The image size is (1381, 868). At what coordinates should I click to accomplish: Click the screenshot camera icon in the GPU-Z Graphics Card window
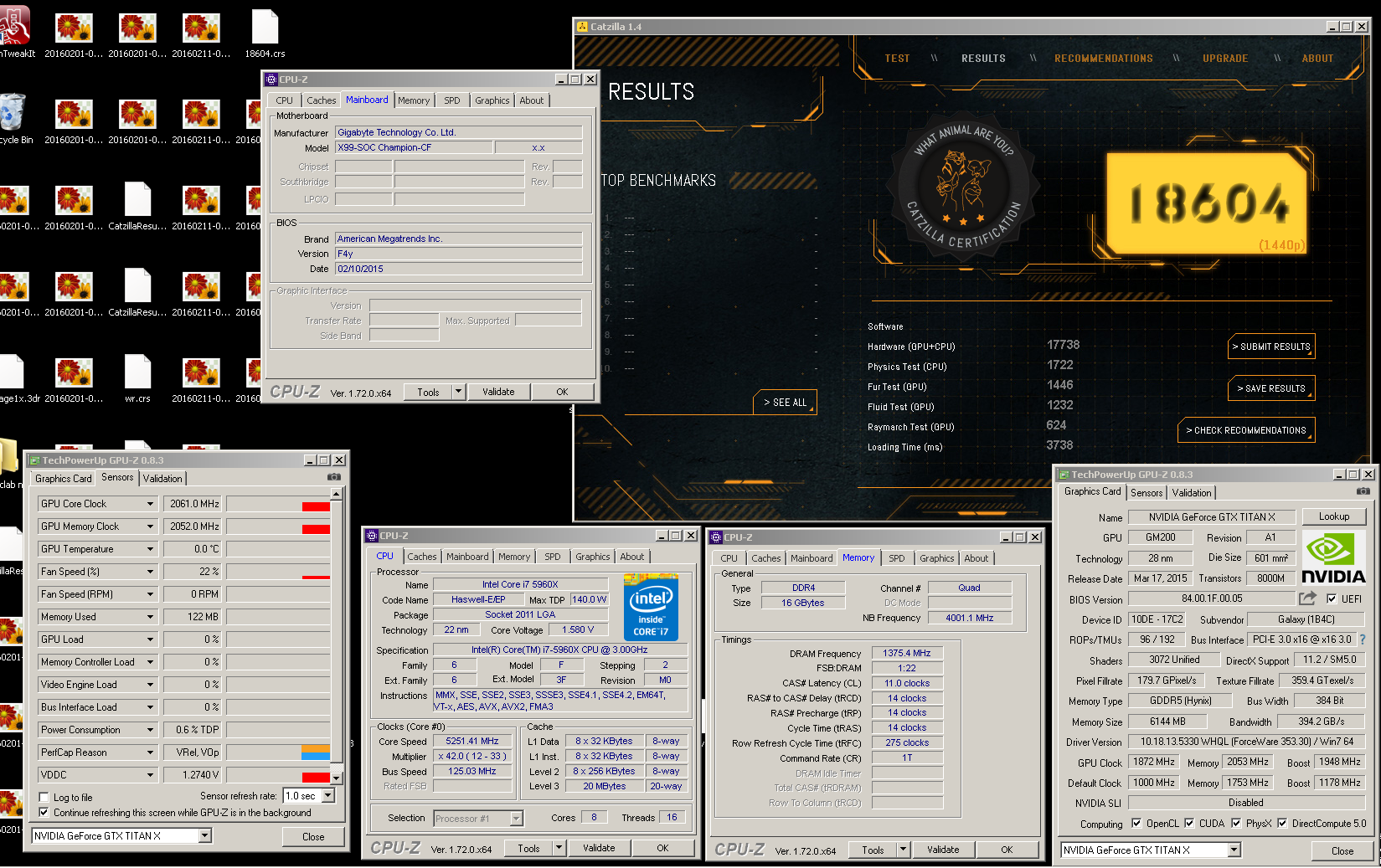coord(1363,491)
